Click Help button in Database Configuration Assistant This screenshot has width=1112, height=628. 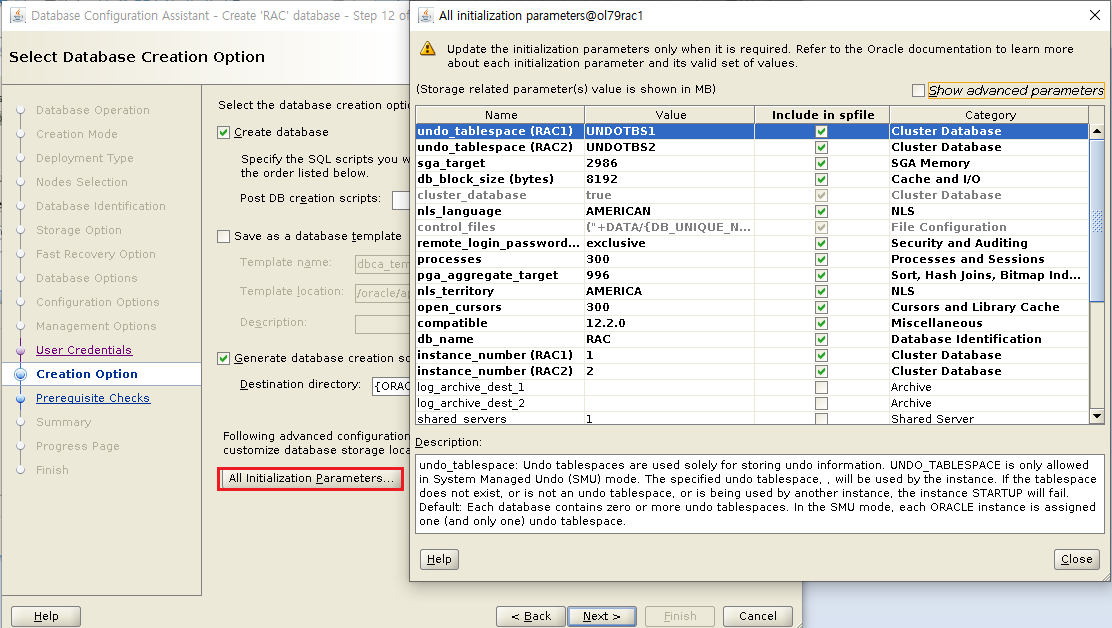[46, 616]
